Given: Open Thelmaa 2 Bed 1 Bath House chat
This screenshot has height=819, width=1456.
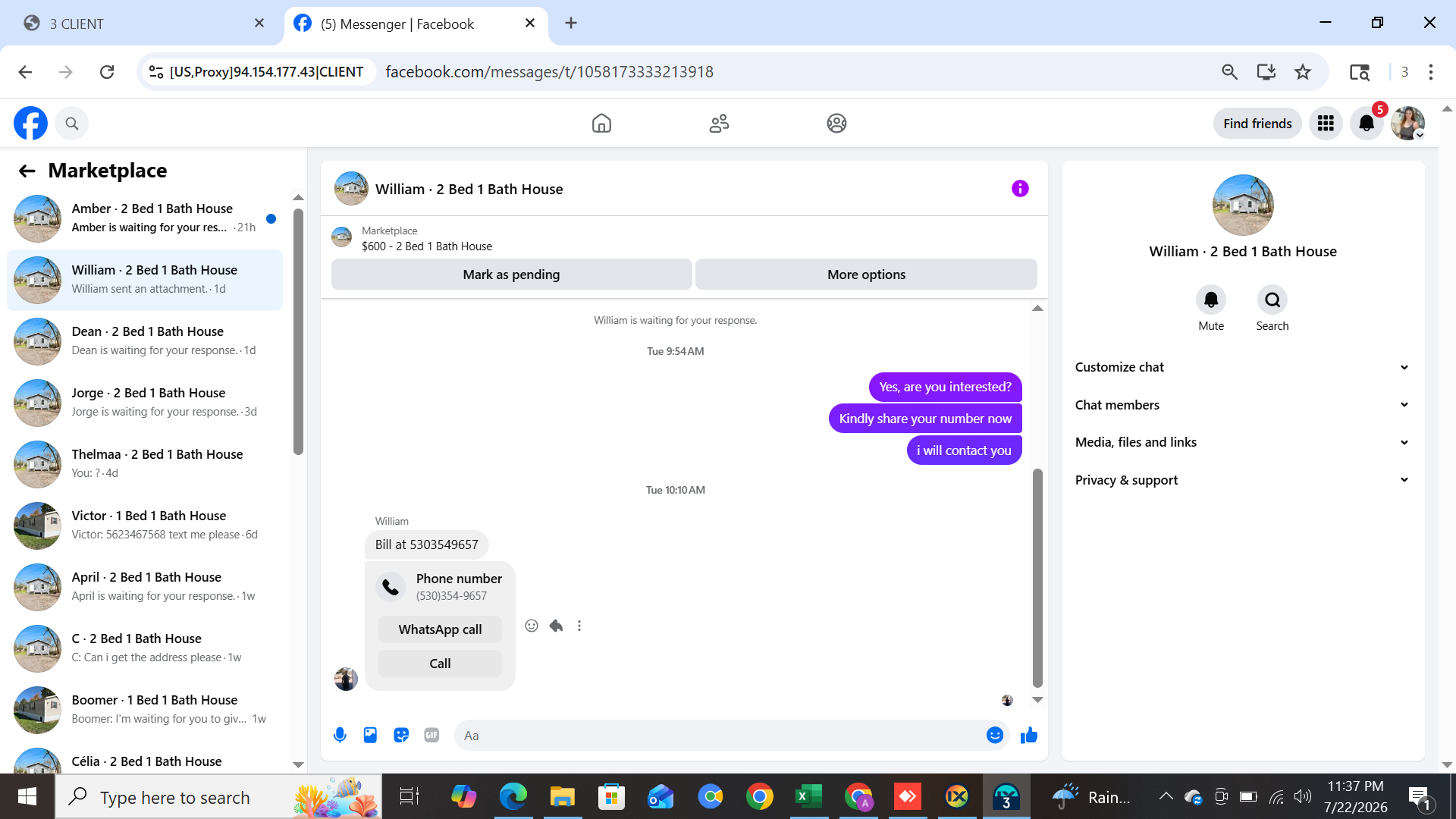Looking at the screenshot, I should point(144,464).
